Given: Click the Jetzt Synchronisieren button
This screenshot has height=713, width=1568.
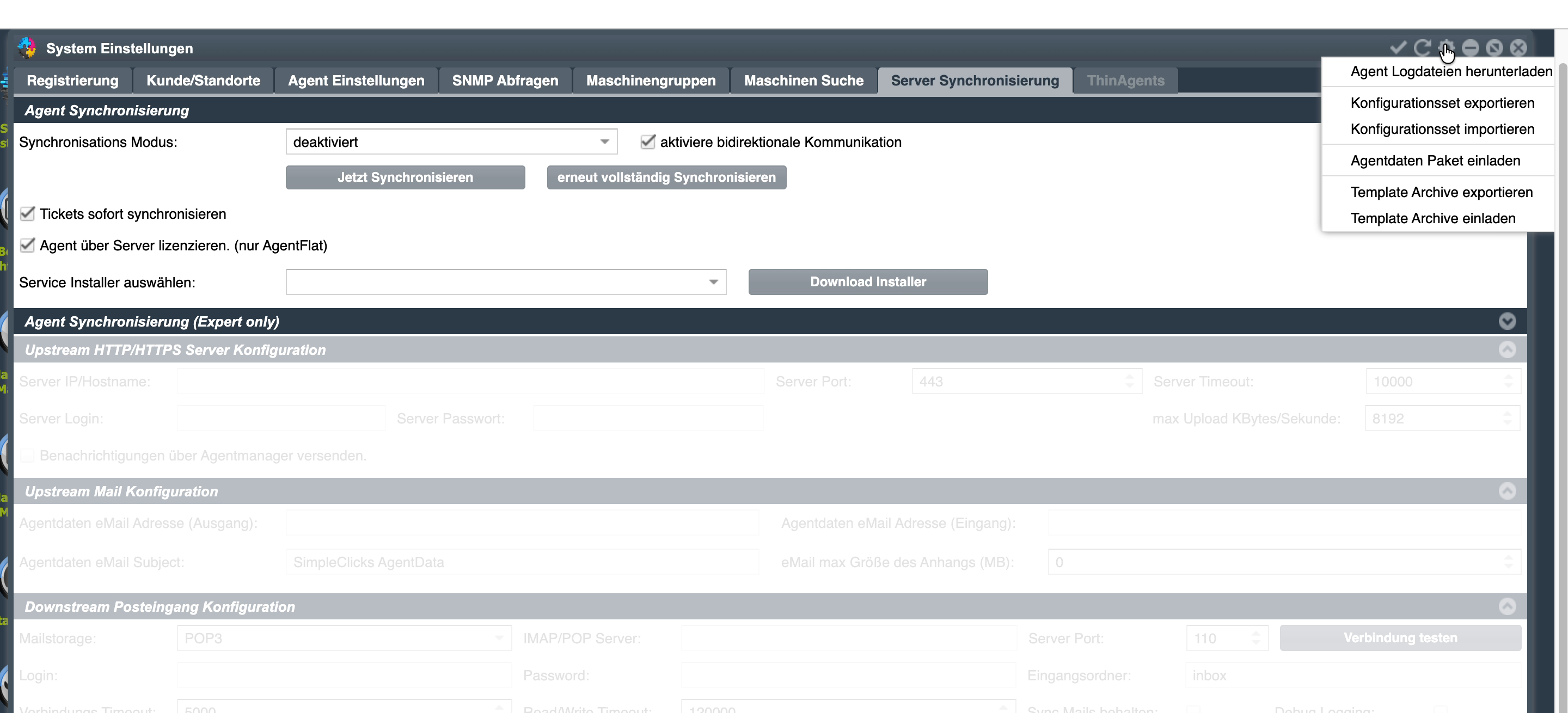Looking at the screenshot, I should click(405, 177).
